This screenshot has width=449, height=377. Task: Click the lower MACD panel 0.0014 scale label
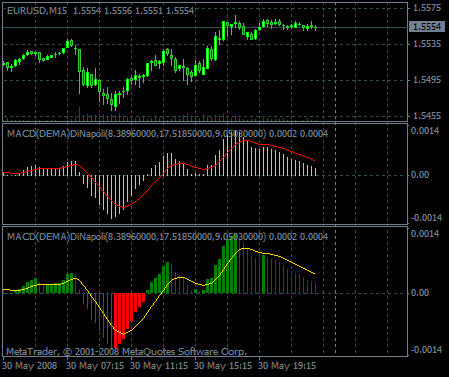(x=425, y=233)
